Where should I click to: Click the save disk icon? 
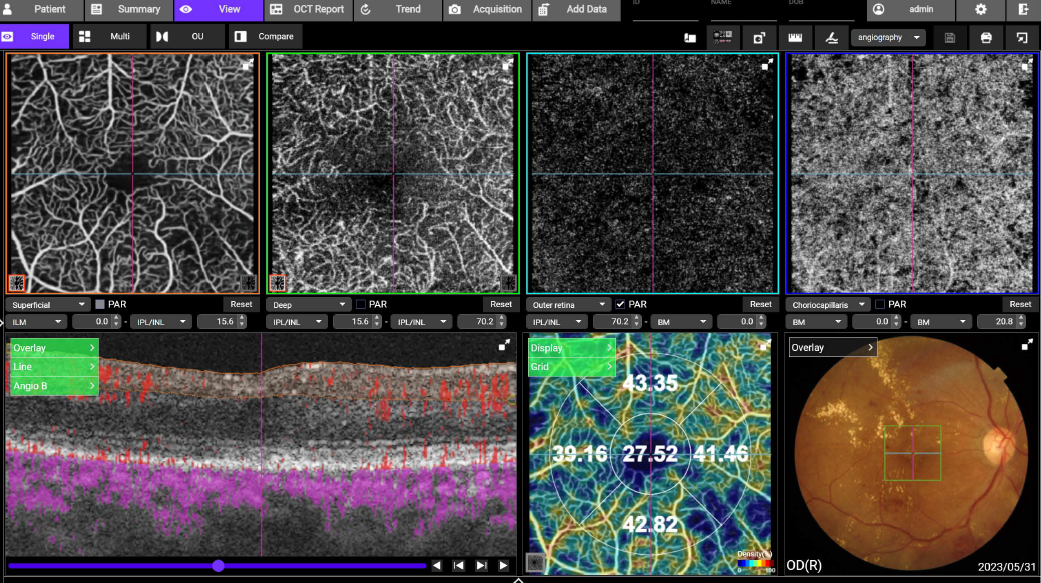(x=950, y=37)
